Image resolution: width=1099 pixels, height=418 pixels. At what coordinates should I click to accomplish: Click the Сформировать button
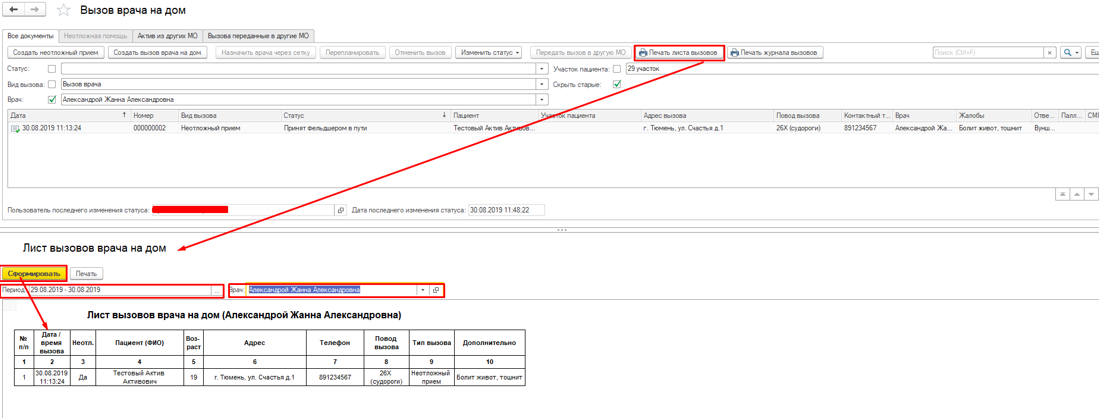[x=33, y=273]
